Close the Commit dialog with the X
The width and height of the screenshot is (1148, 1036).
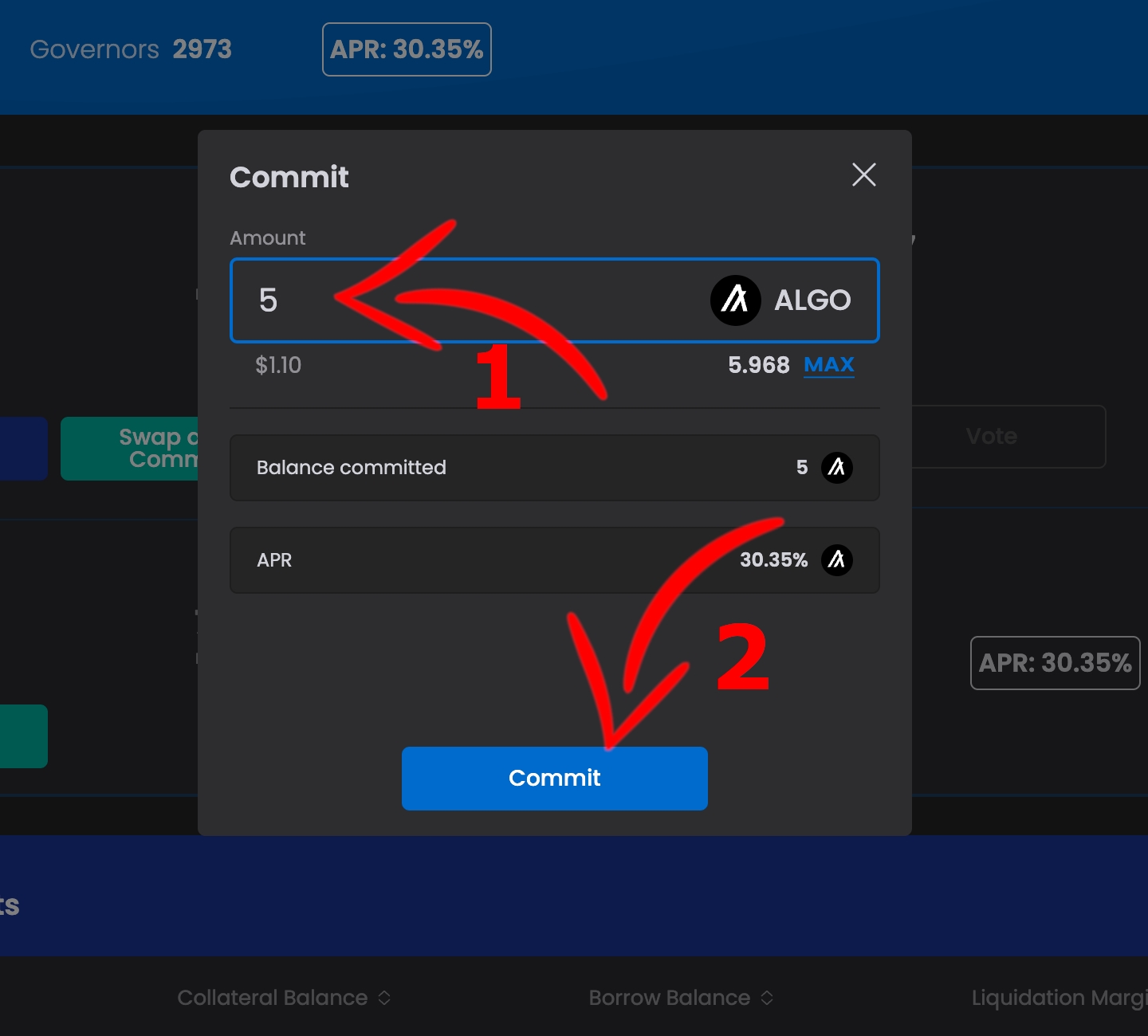pos(863,175)
